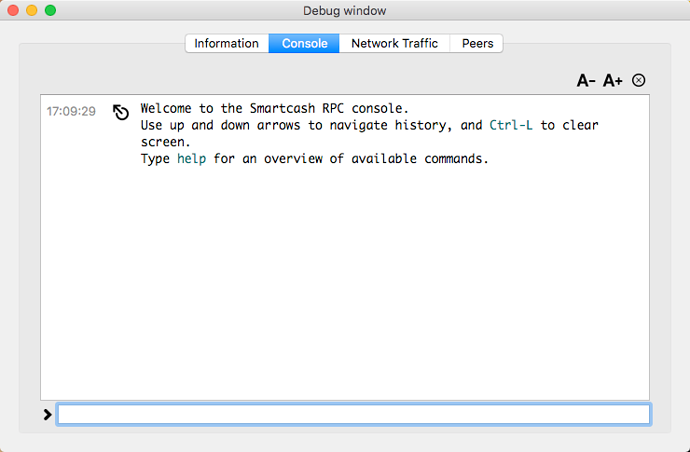Minimize the Debug window with yellow button
Image resolution: width=690 pixels, height=452 pixels.
pos(32,10)
